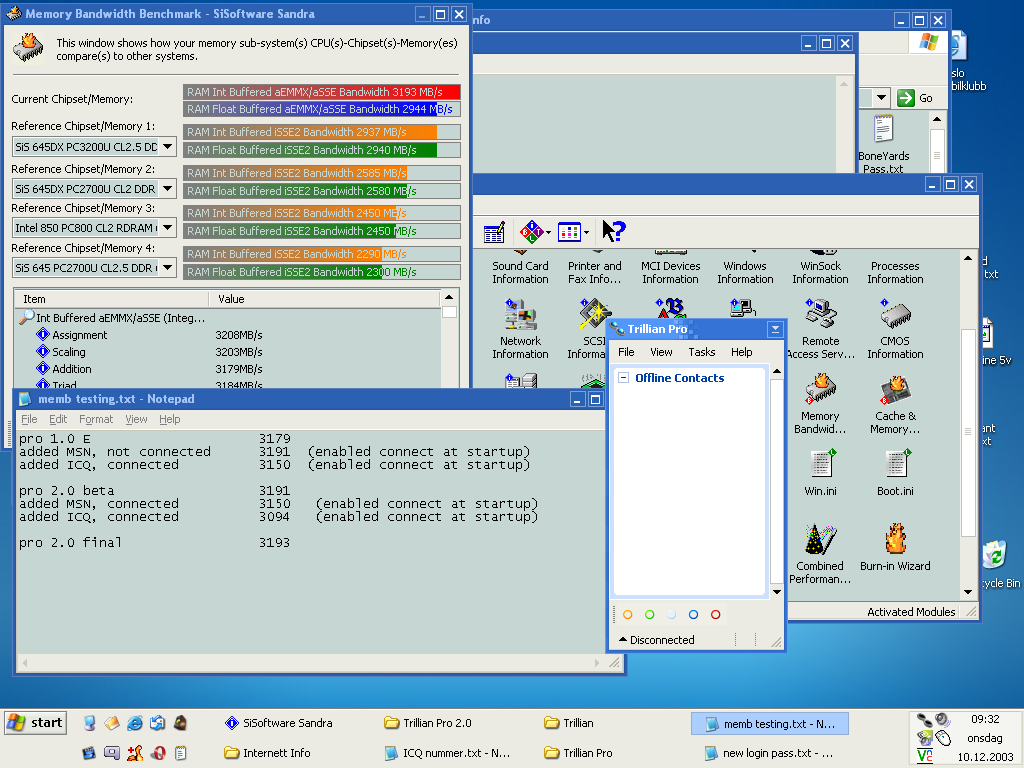Click the Processes Information label
1024x768 pixels.
tap(895, 272)
